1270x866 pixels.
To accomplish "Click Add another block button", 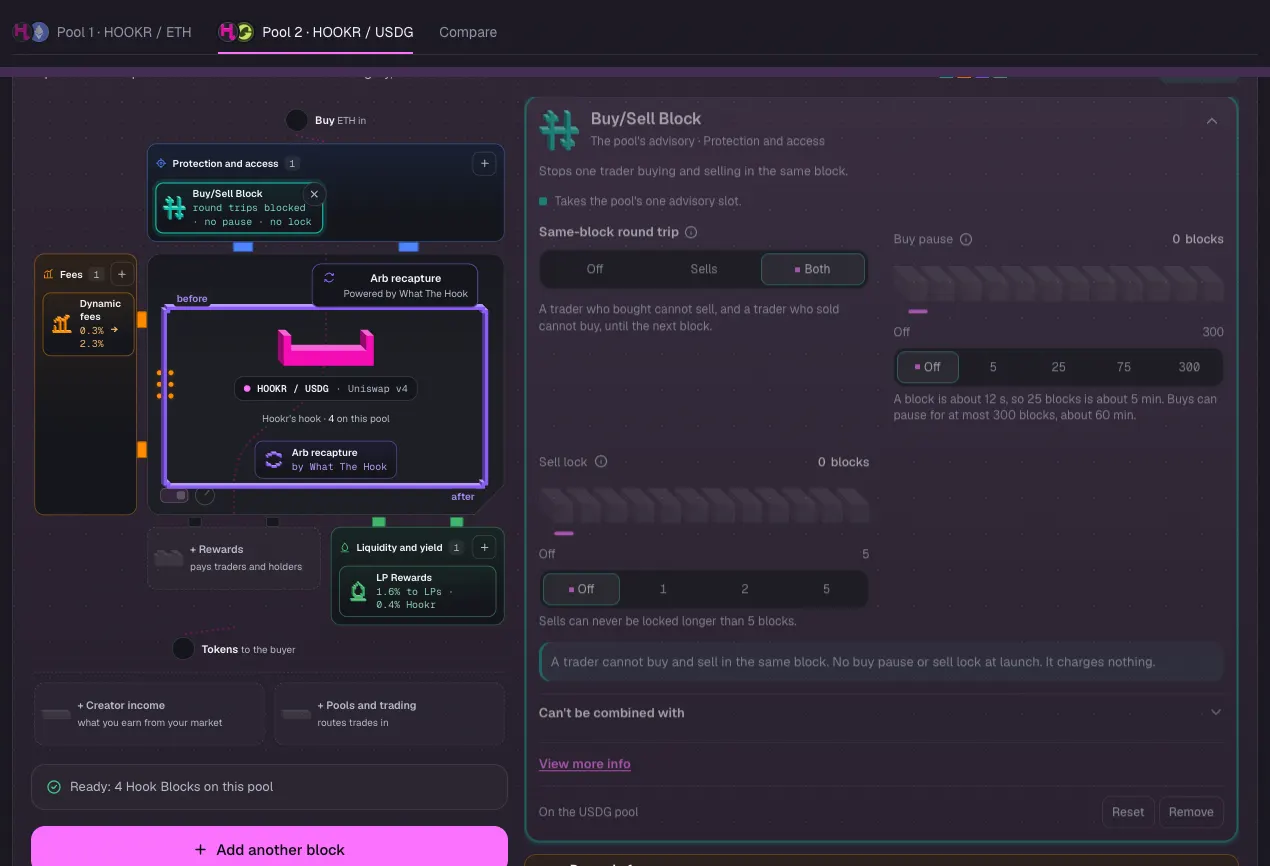I will coord(269,848).
